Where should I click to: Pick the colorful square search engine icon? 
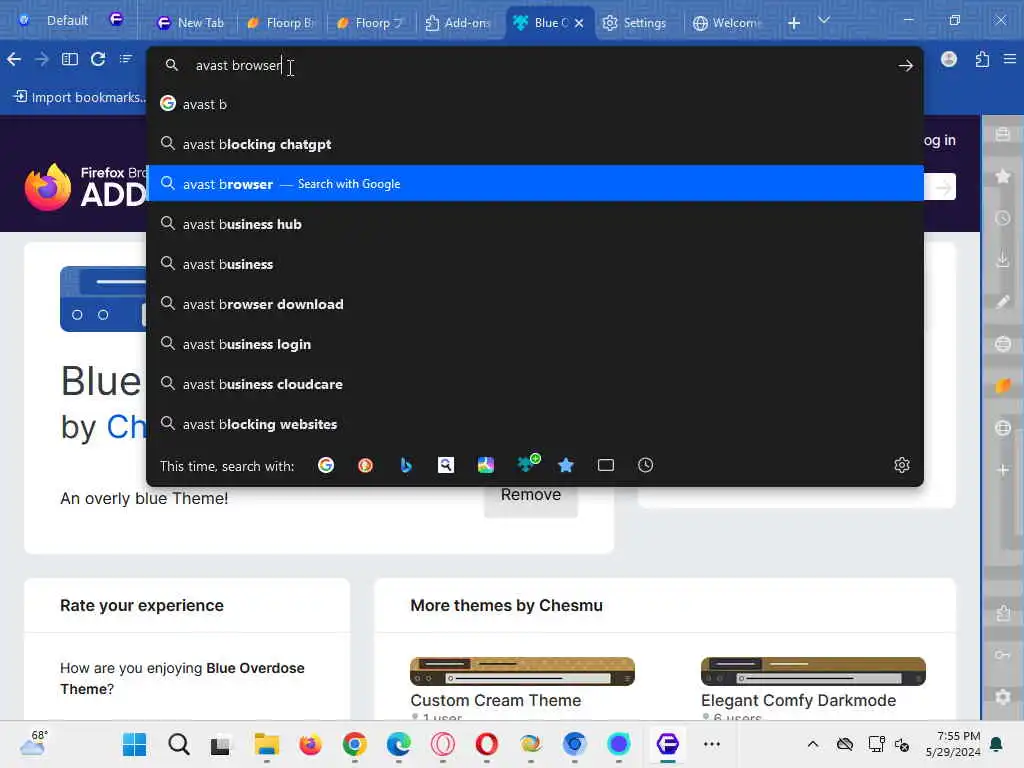pos(486,465)
